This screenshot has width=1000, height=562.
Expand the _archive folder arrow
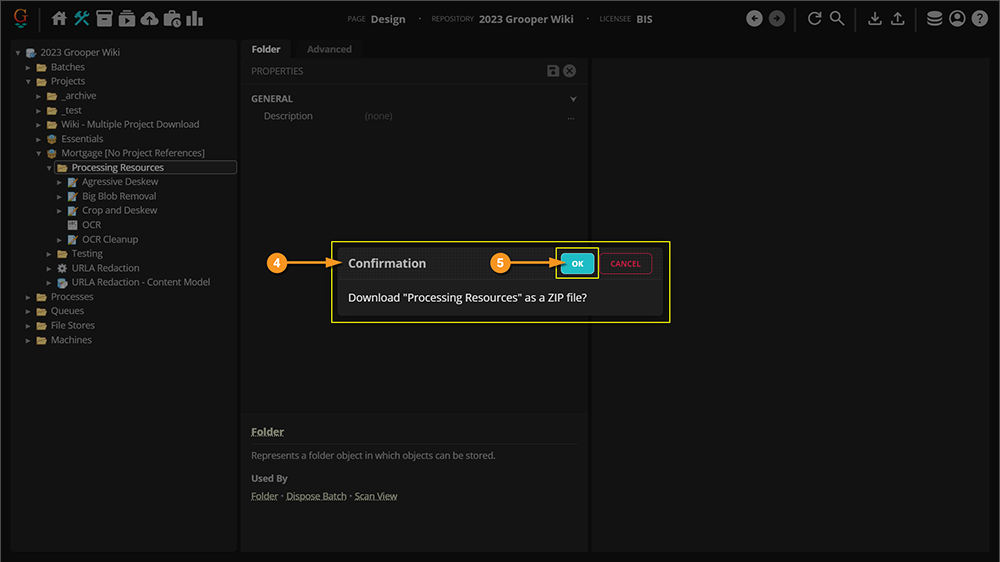tap(38, 96)
